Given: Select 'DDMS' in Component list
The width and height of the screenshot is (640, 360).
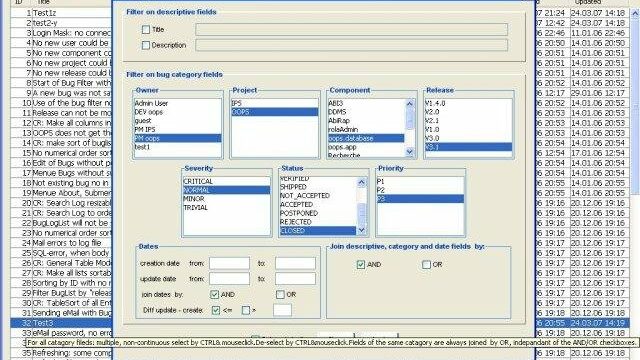Looking at the screenshot, I should (366, 112).
